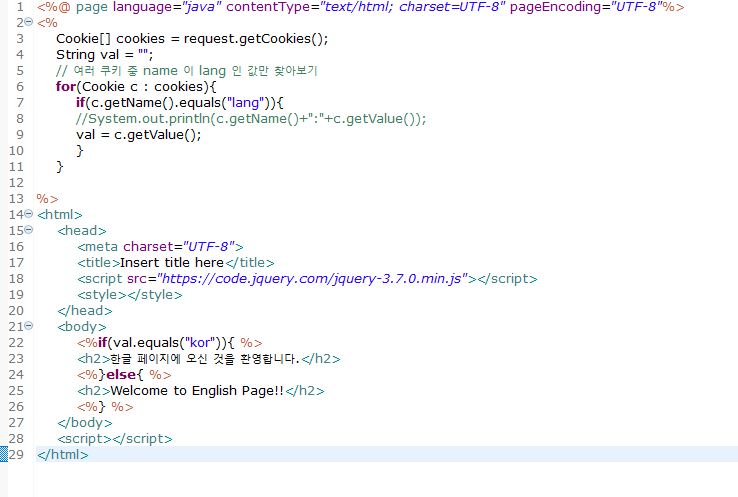Image resolution: width=738 pixels, height=497 pixels.
Task: Collapse the html fold at line 14
Action: click(29, 214)
